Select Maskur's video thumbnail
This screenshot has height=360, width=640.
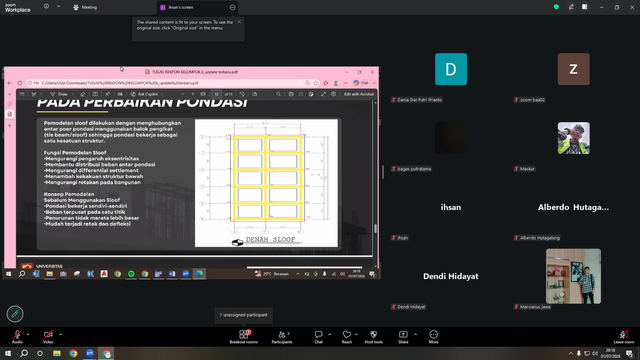(573, 138)
